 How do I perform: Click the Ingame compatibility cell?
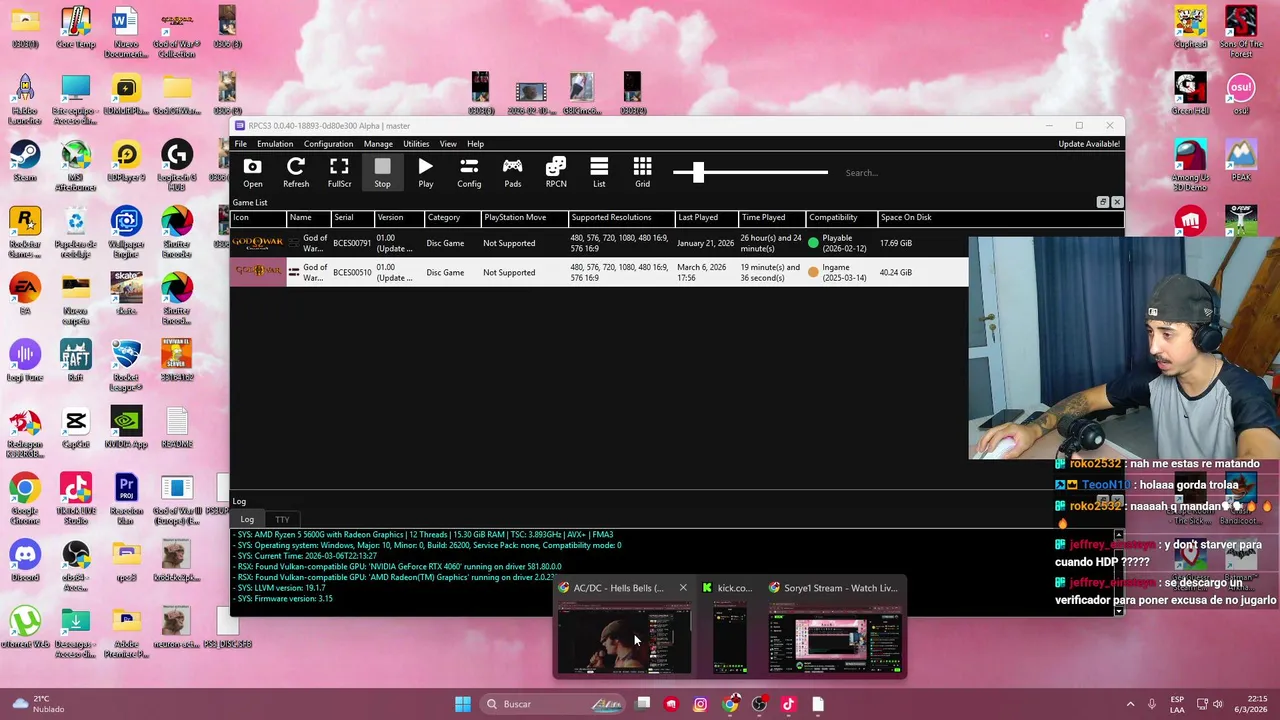[842, 272]
